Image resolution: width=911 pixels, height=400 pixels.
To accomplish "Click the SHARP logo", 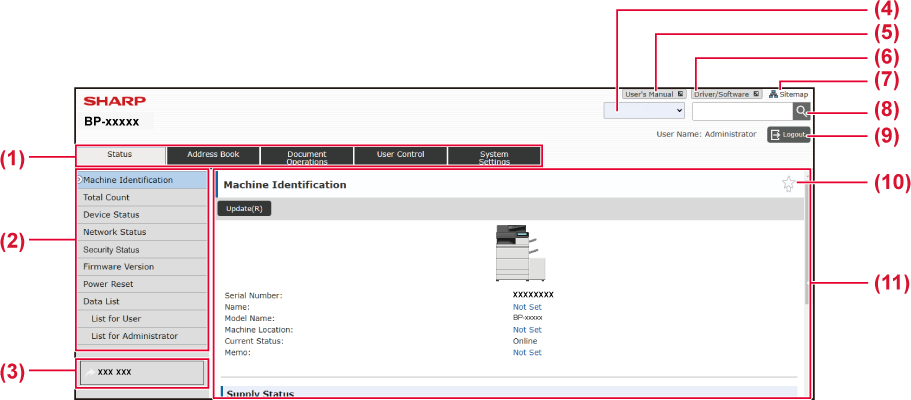I will click(x=114, y=101).
